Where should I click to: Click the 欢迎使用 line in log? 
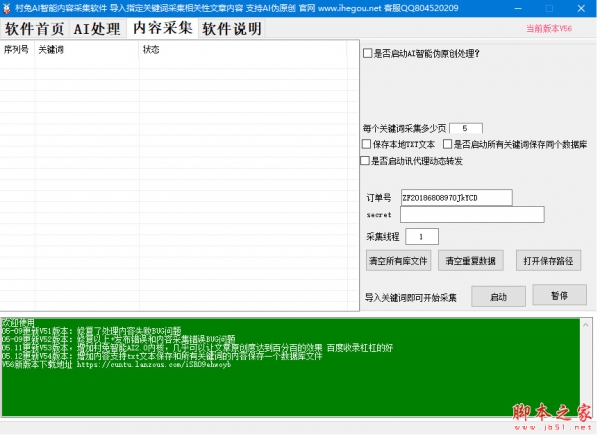click(x=18, y=323)
